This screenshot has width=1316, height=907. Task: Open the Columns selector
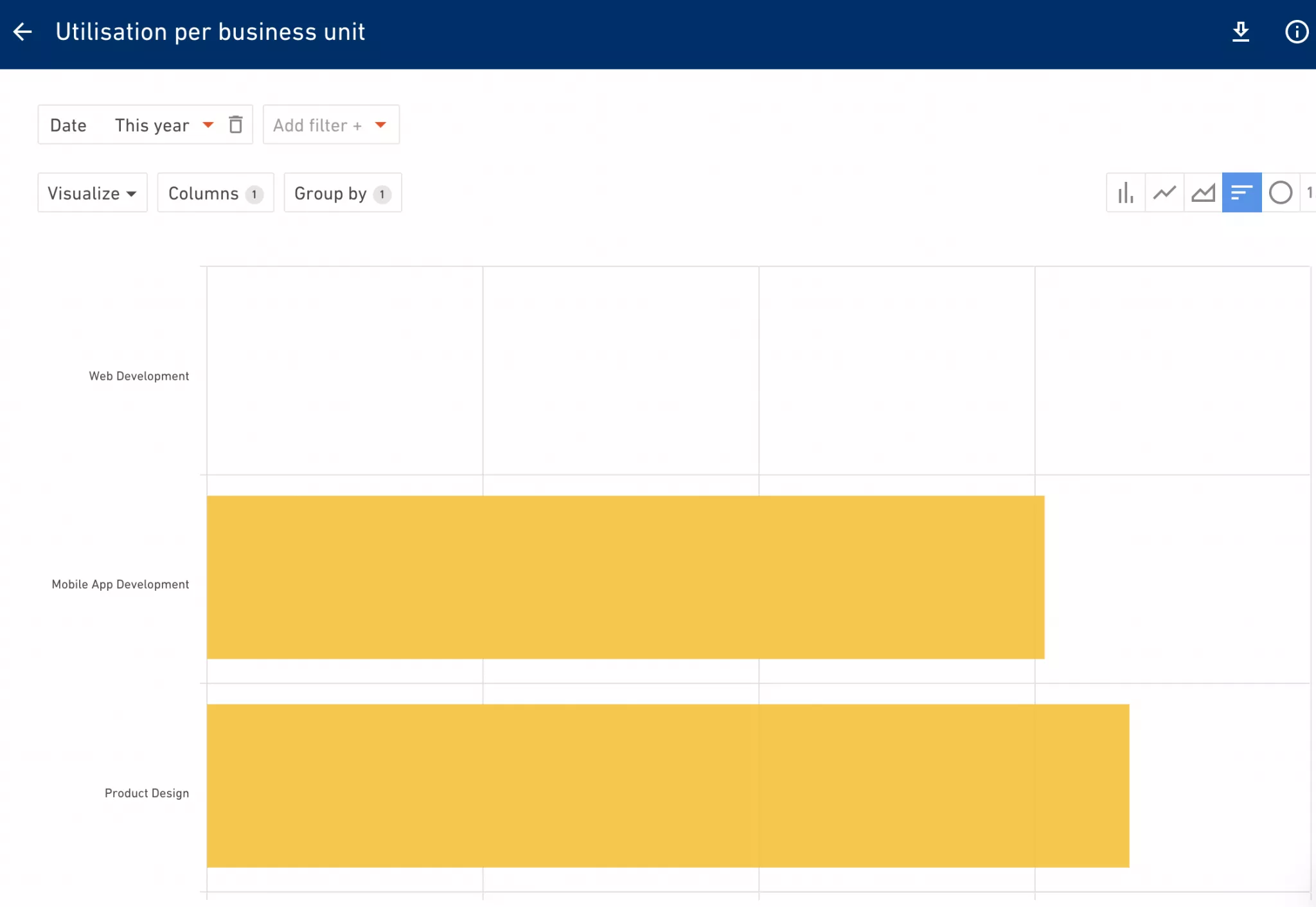click(x=216, y=193)
